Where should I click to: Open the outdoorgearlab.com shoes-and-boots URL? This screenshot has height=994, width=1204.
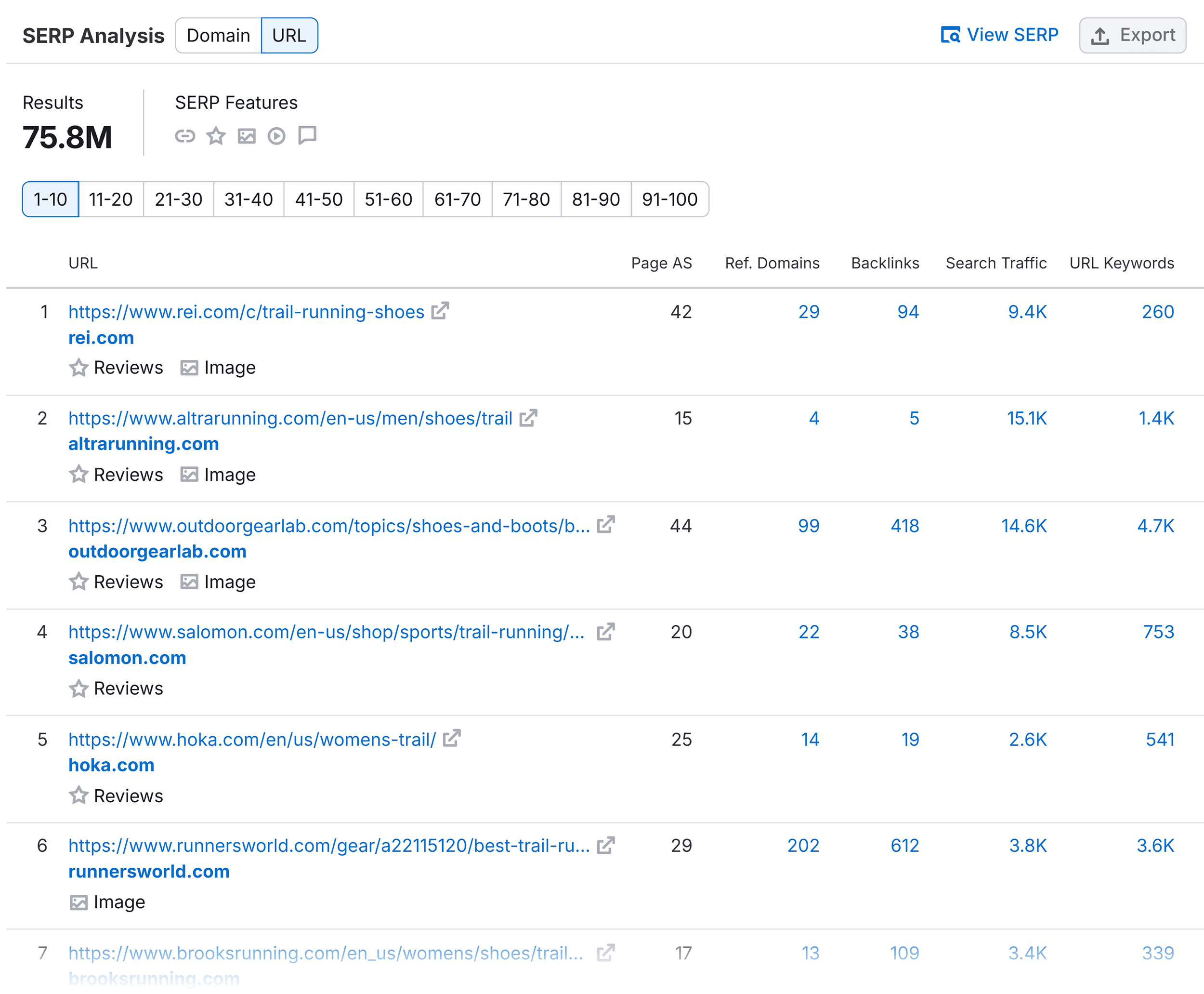click(329, 526)
